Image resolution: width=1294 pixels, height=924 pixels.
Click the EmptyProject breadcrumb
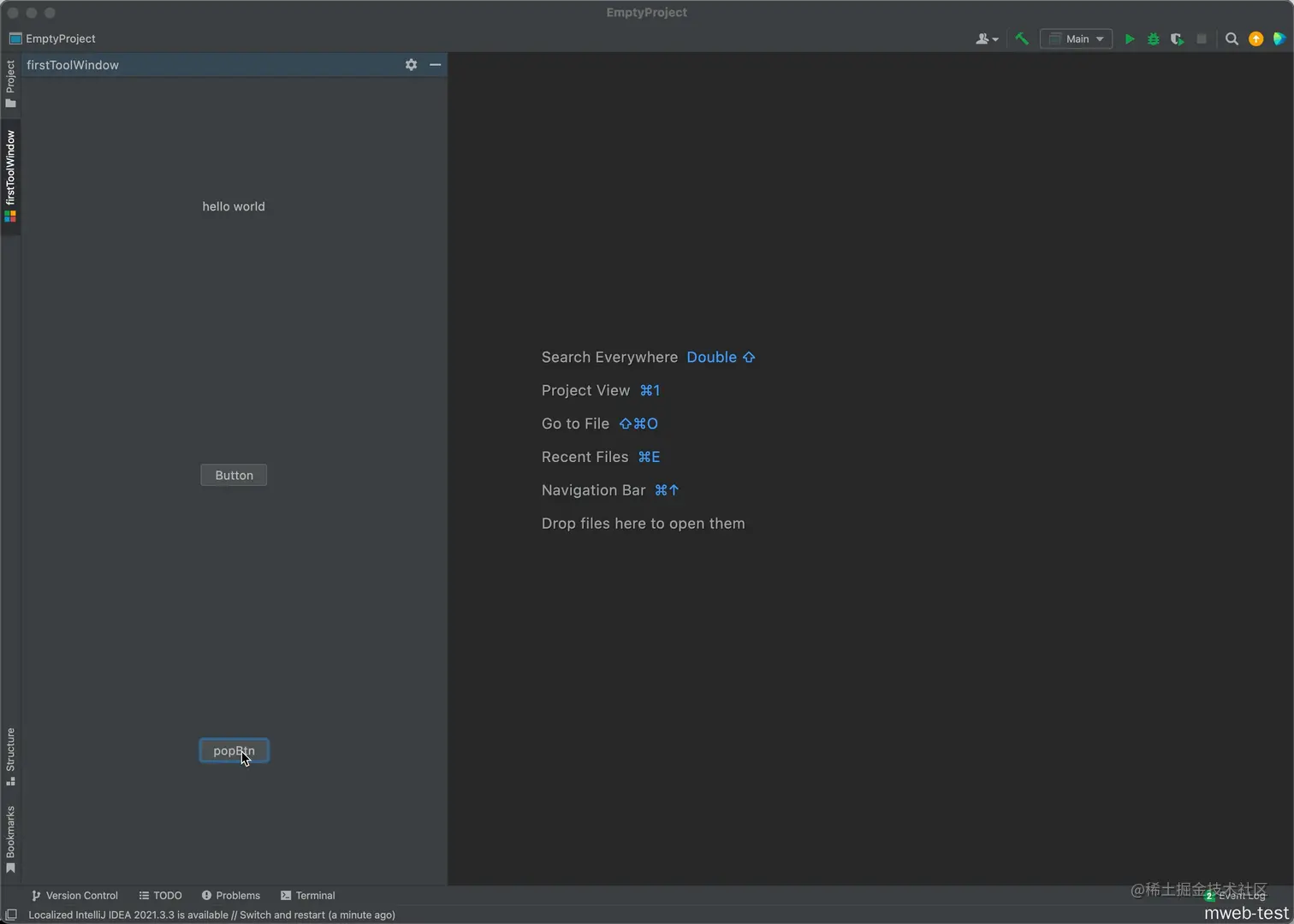(52, 38)
